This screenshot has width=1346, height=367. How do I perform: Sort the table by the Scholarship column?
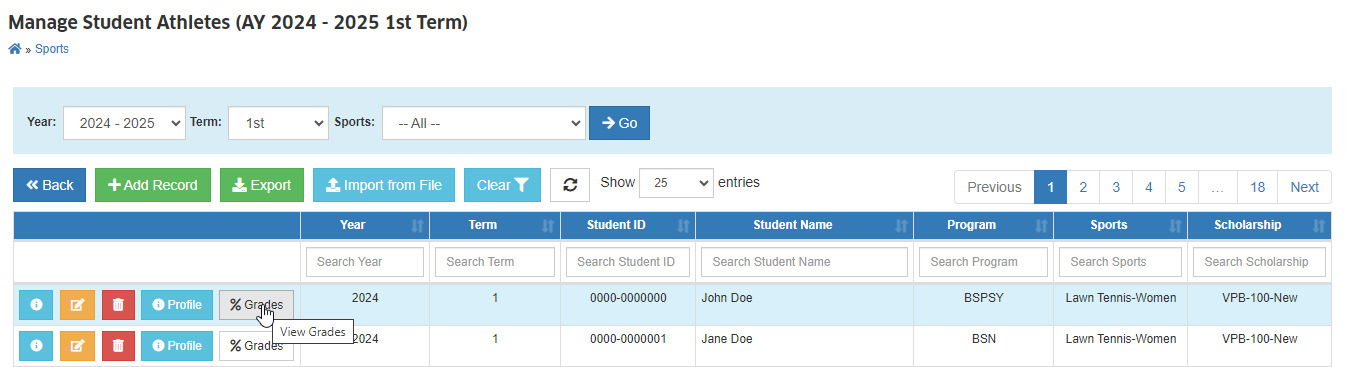point(1259,225)
